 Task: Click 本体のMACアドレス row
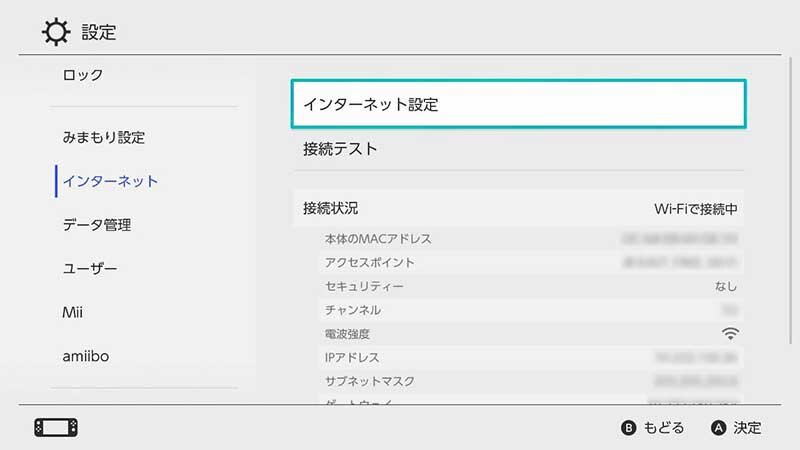tap(531, 239)
